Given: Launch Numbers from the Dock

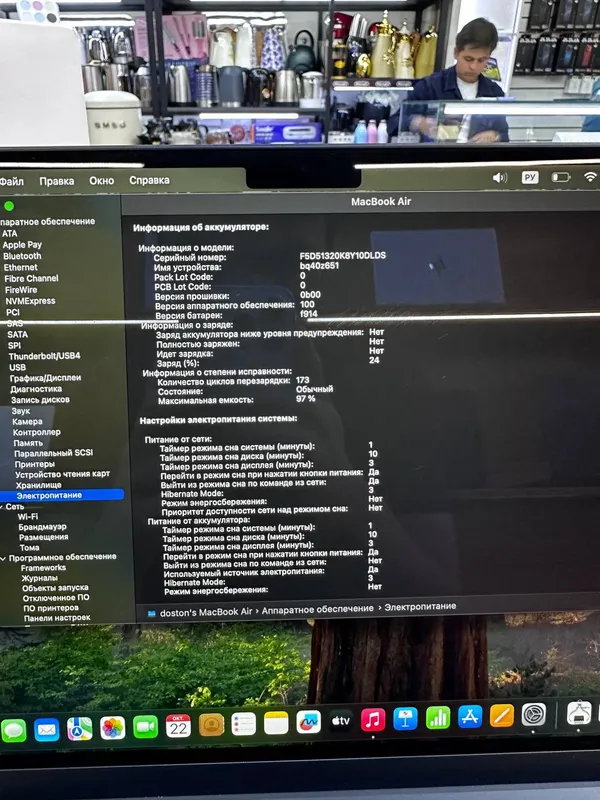Looking at the screenshot, I should click(x=438, y=718).
